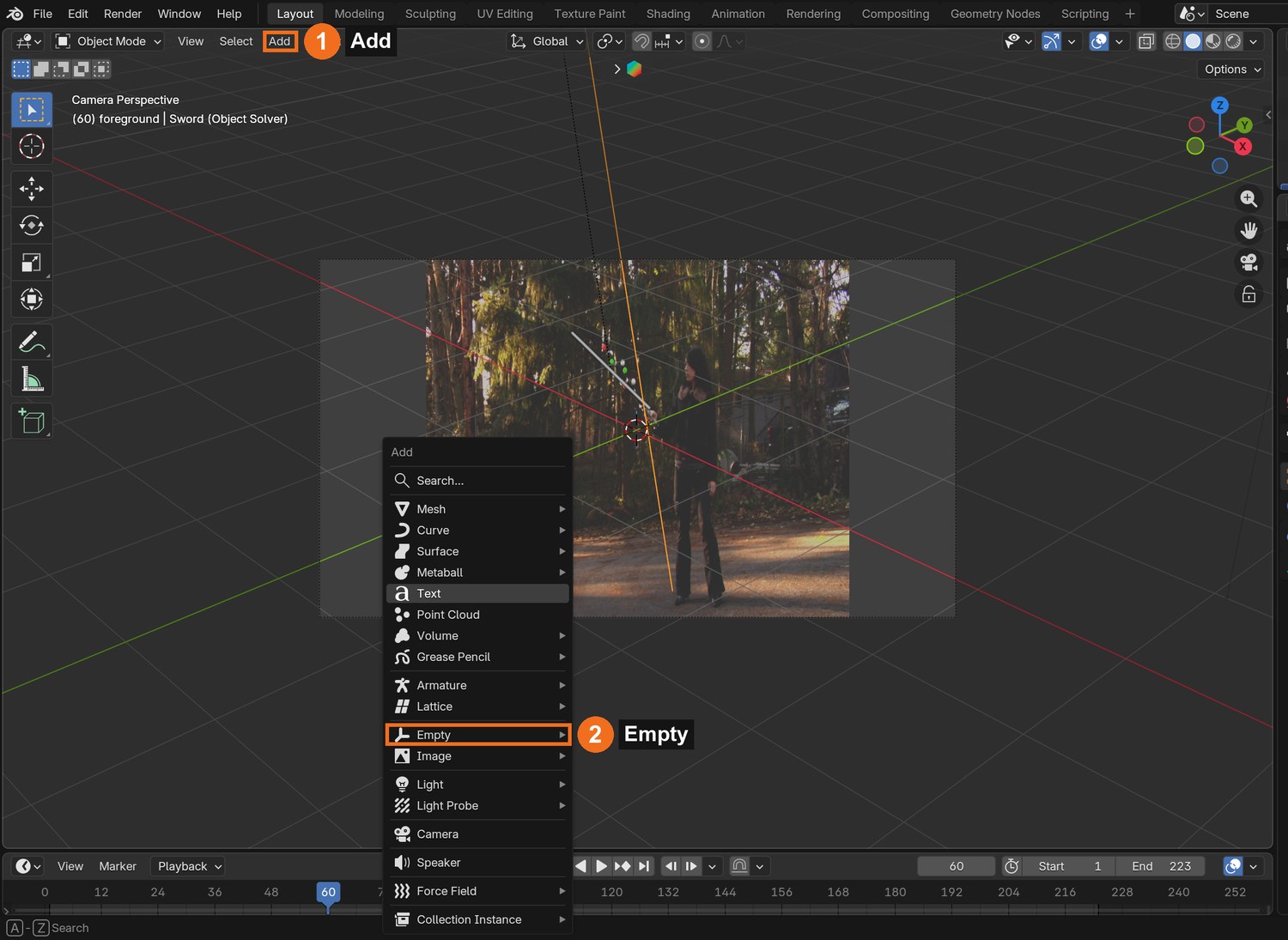Image resolution: width=1288 pixels, height=940 pixels.
Task: Toggle lock camera to view
Action: pos(1249,294)
